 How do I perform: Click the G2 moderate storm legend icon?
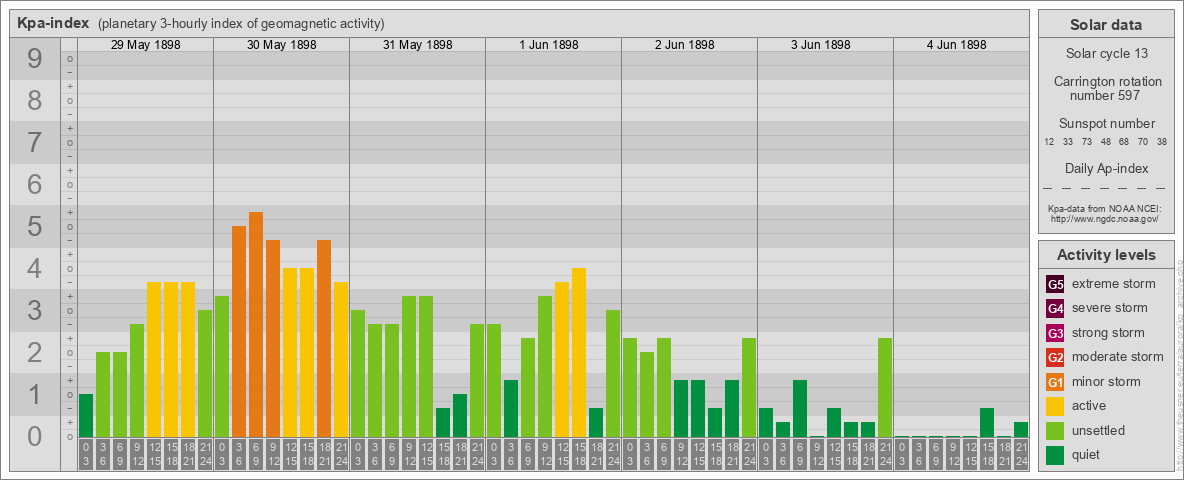pyautogui.click(x=1055, y=357)
